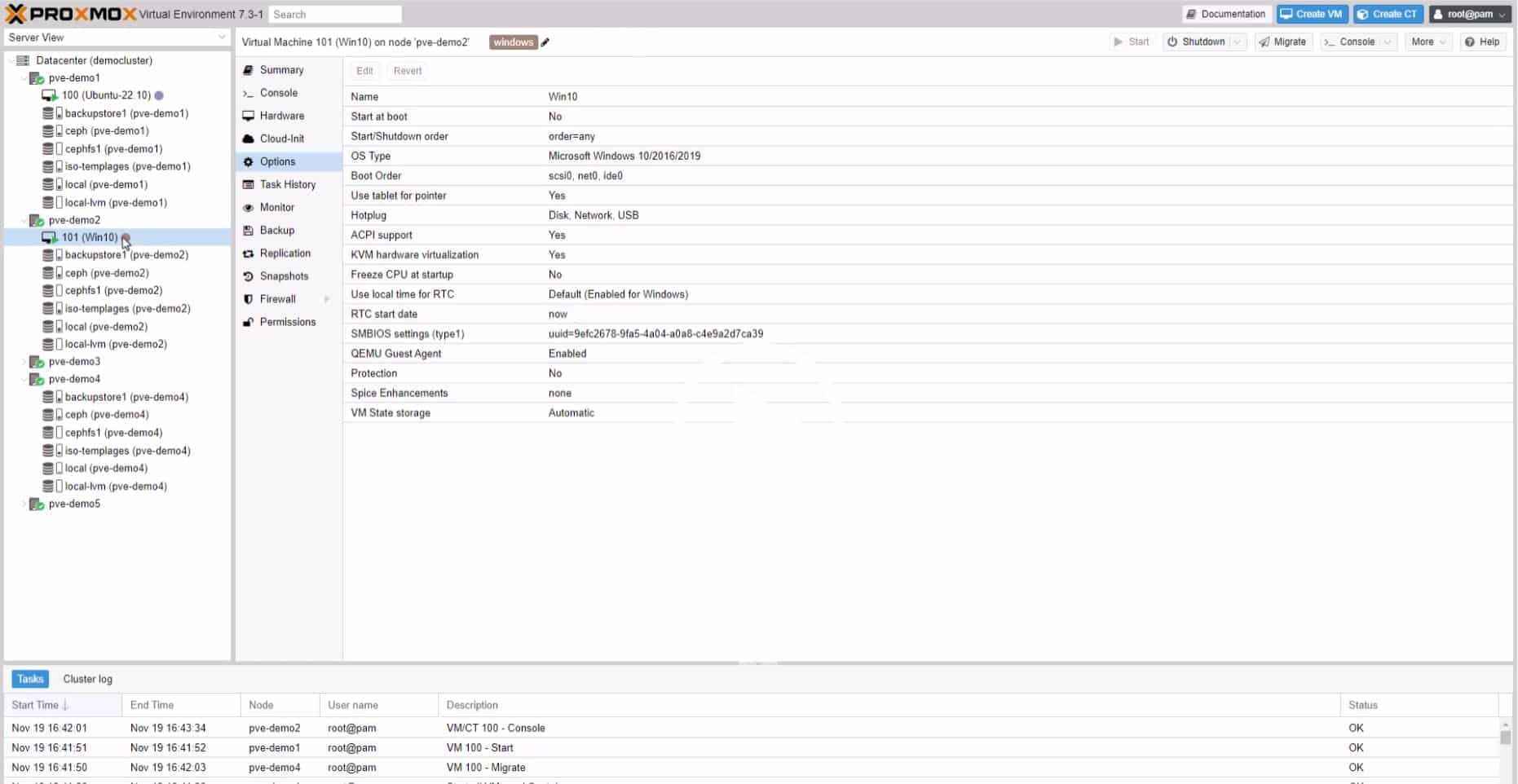The height and width of the screenshot is (784, 1518).
Task: Click the pve-demo1 node icon
Action: pyautogui.click(x=37, y=78)
